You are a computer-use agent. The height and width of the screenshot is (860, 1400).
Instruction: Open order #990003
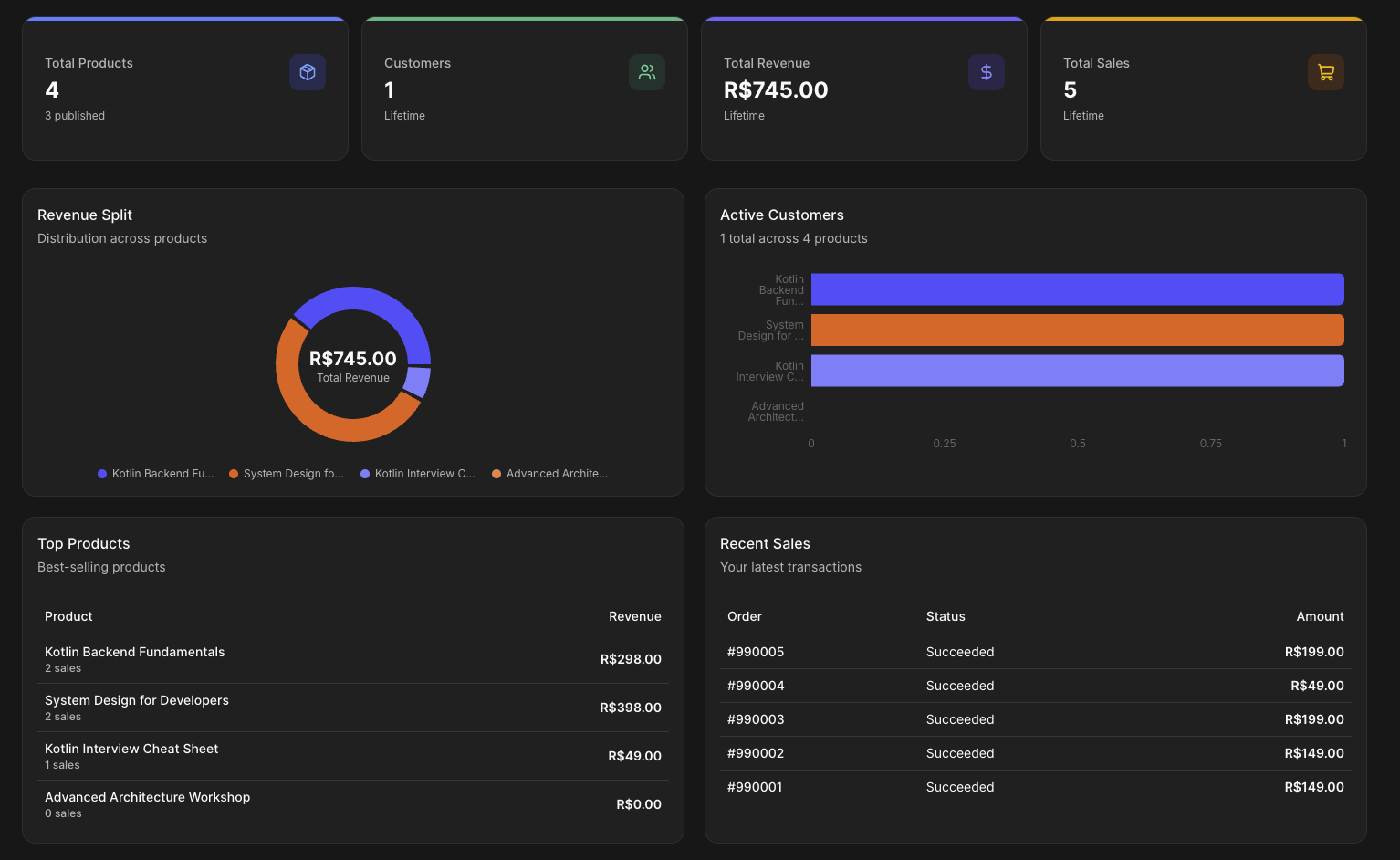756,719
